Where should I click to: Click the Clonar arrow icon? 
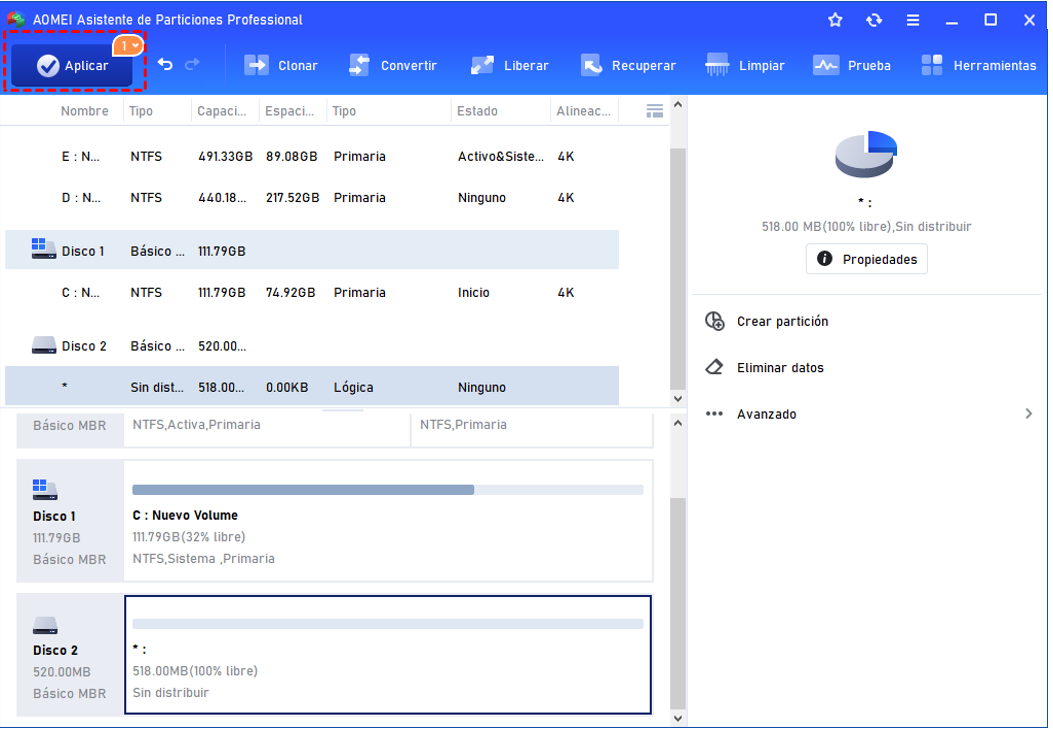pos(256,65)
